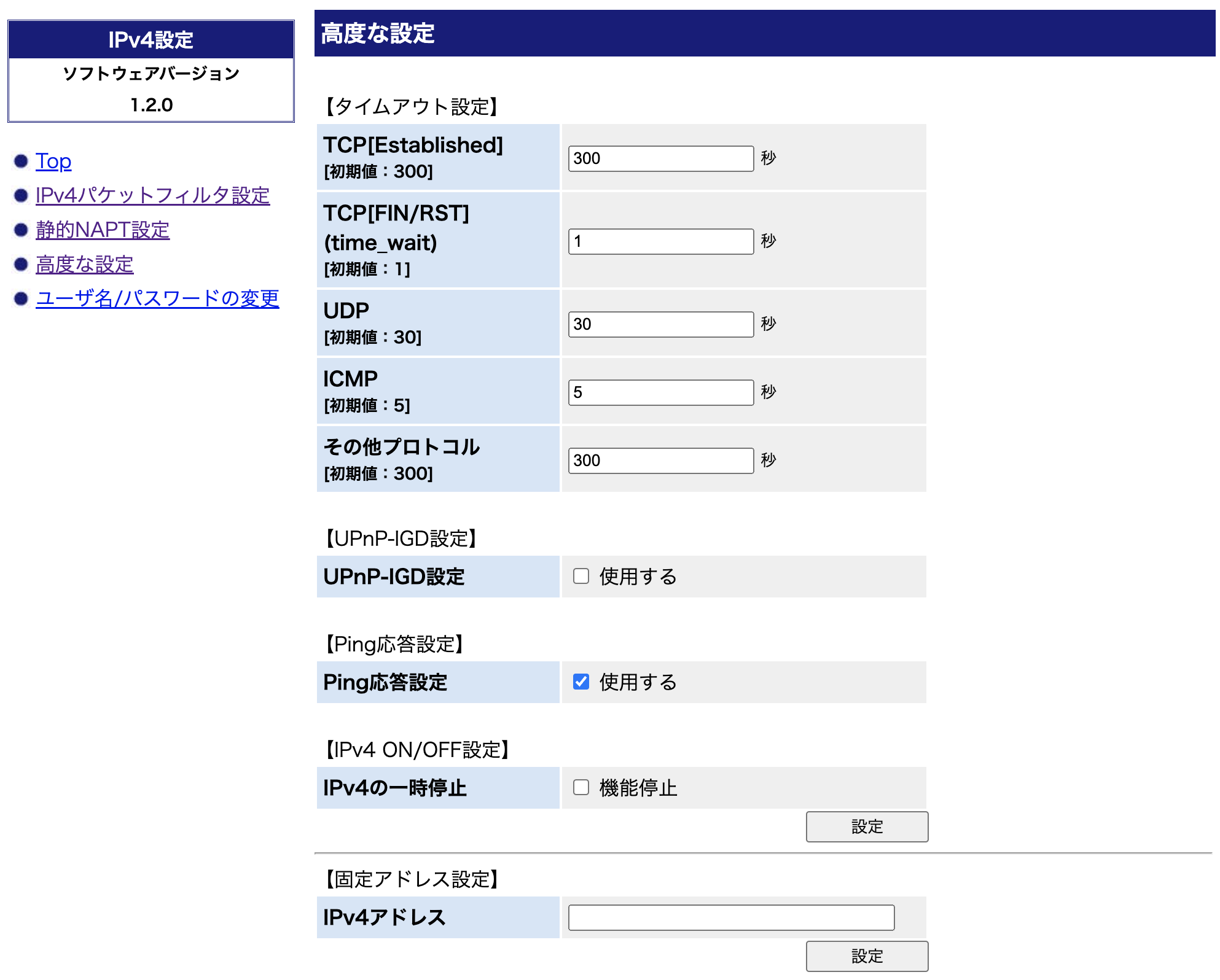This screenshot has width=1220, height=980.
Task: Open the 高度な設定 page
Action: 84,265
